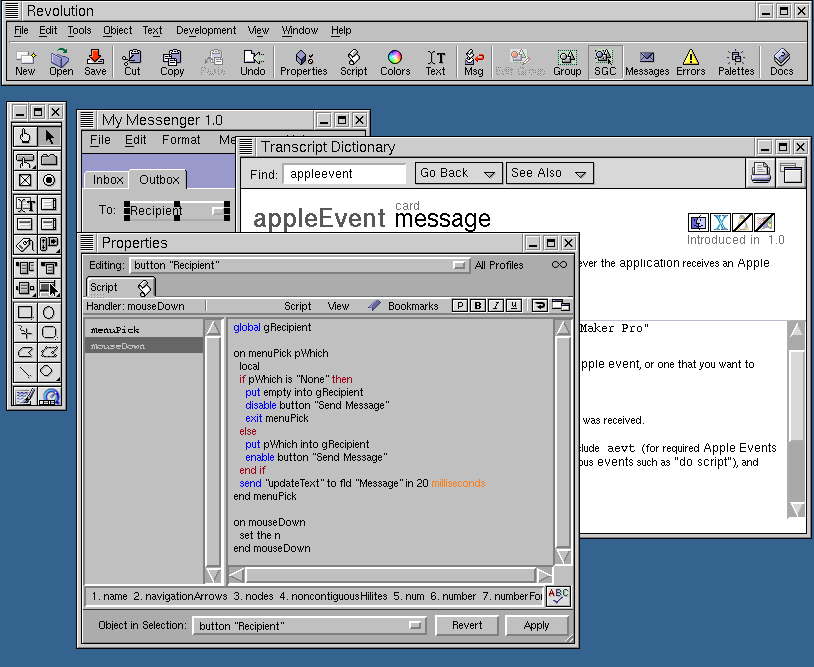Toggle Bold style in script editor
814x667 pixels.
point(478,306)
